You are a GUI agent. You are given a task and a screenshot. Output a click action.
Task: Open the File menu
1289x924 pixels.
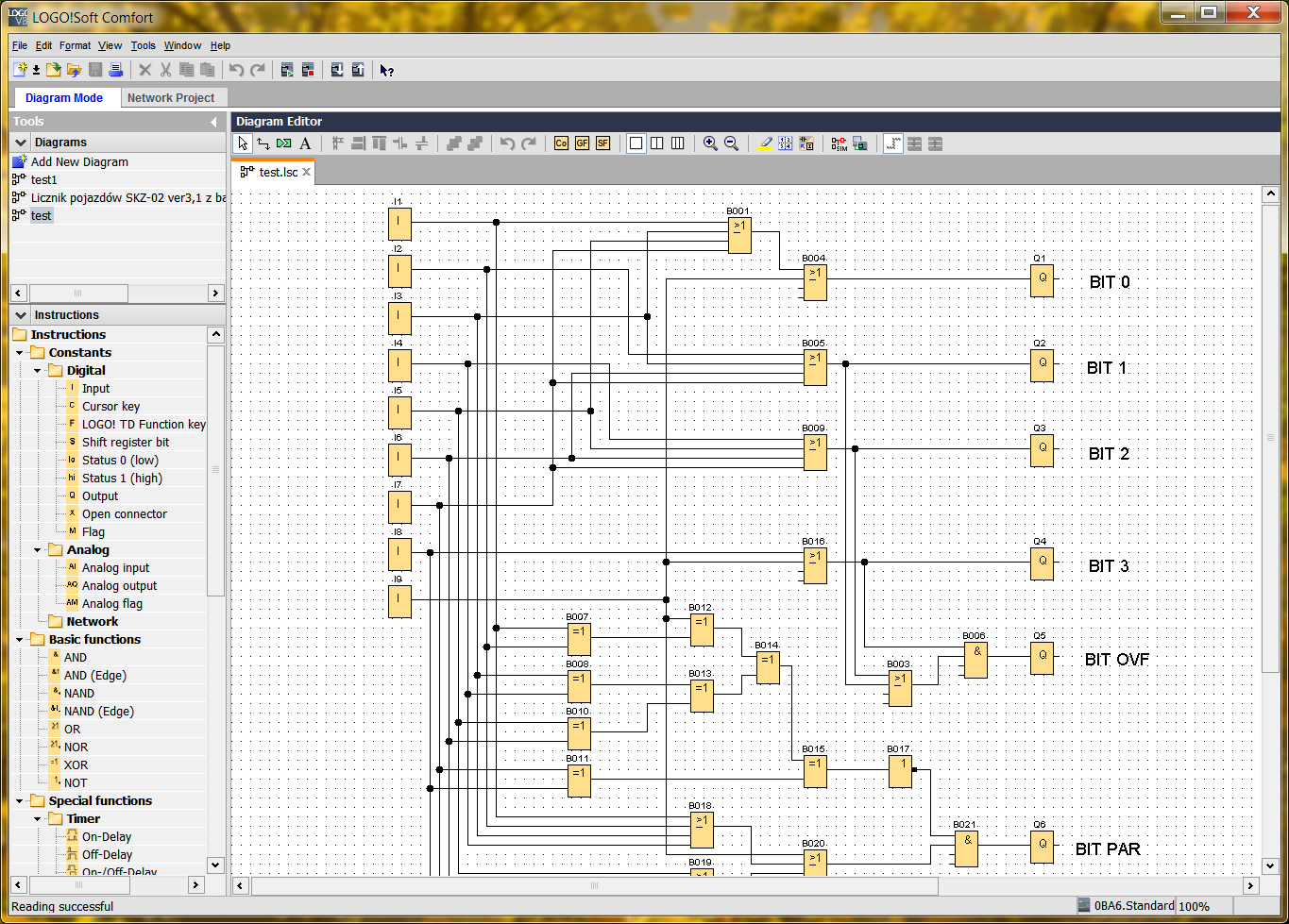pyautogui.click(x=20, y=45)
